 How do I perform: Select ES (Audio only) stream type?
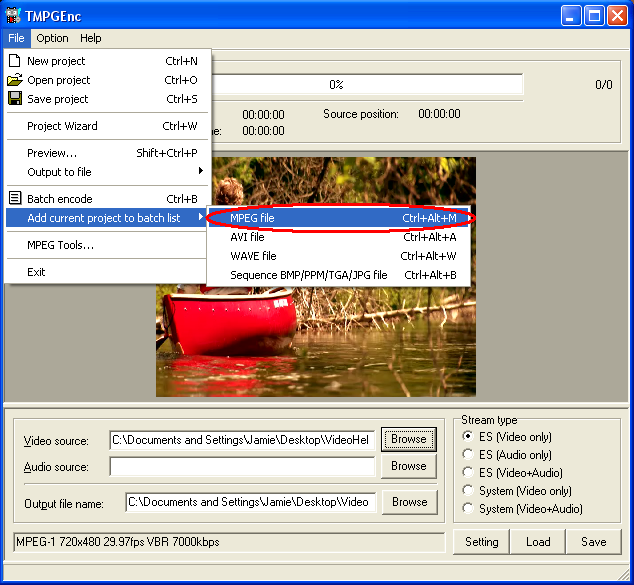468,454
